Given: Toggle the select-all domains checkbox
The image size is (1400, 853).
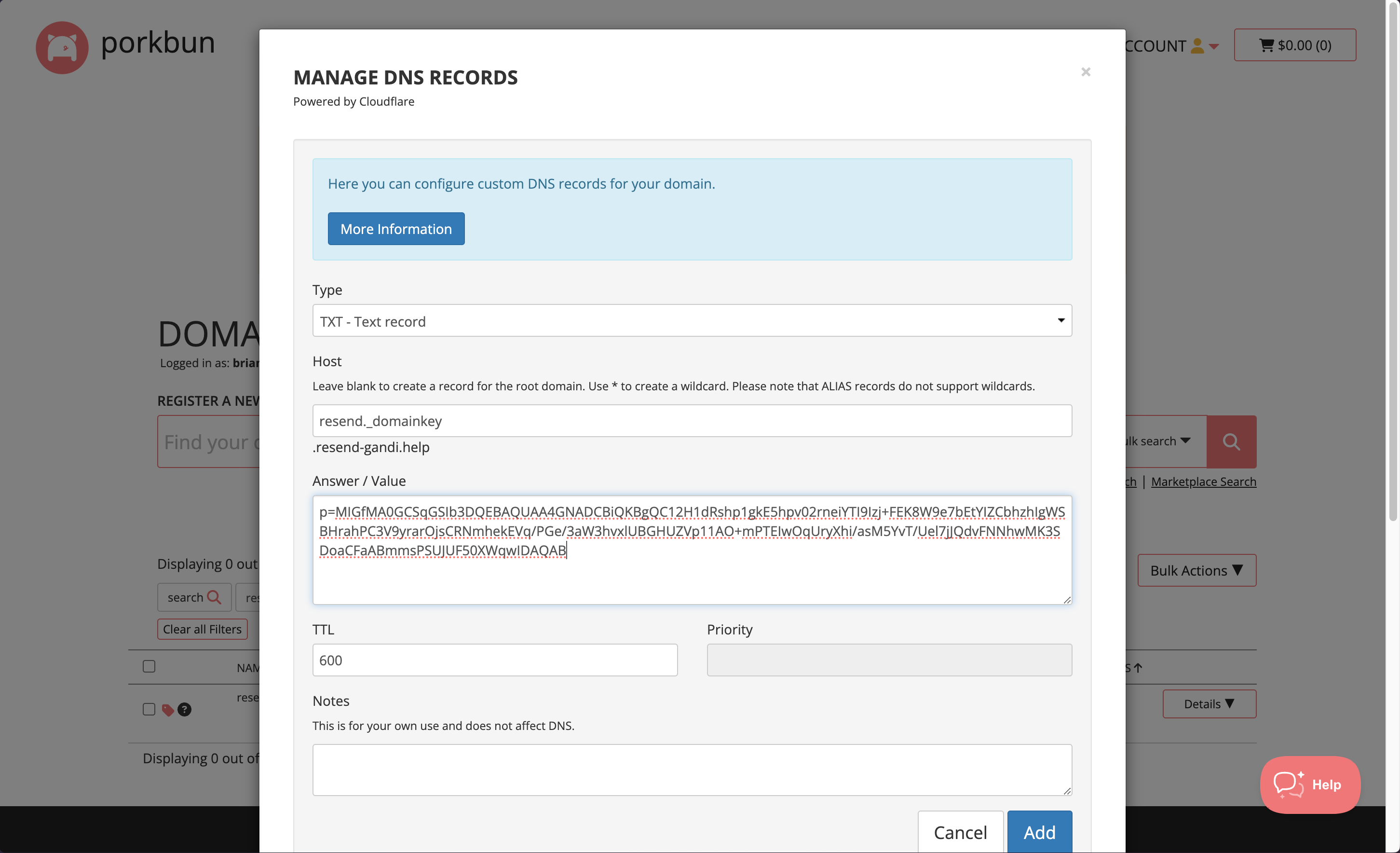Looking at the screenshot, I should coord(149,666).
